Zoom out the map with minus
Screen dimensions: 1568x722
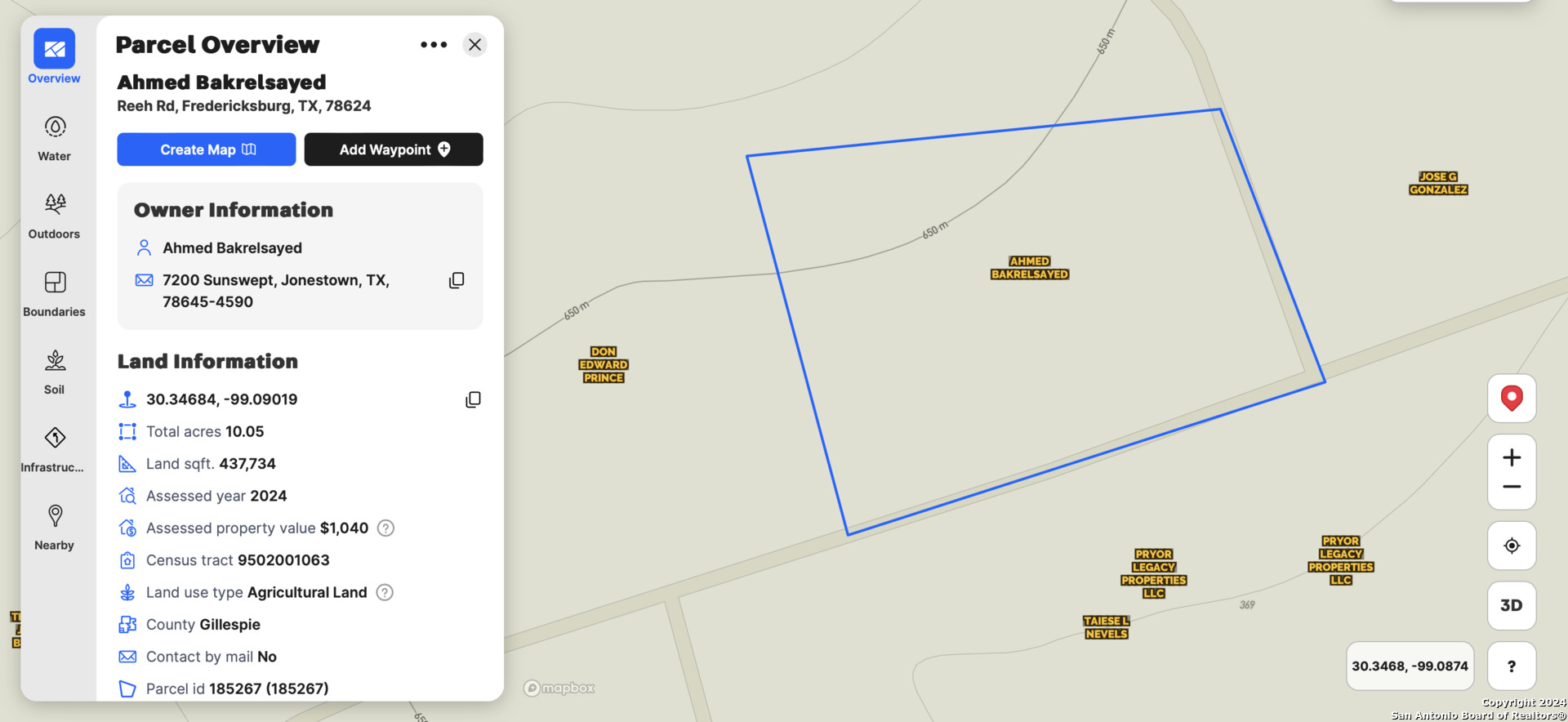pyautogui.click(x=1512, y=488)
